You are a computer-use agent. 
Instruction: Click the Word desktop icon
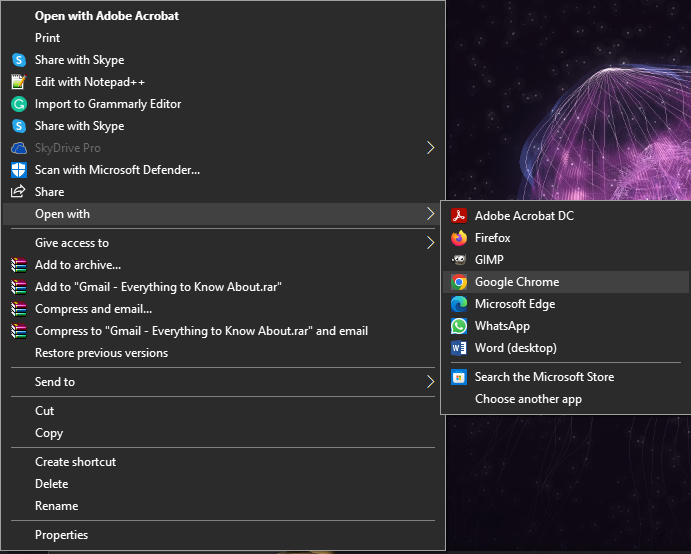click(459, 348)
